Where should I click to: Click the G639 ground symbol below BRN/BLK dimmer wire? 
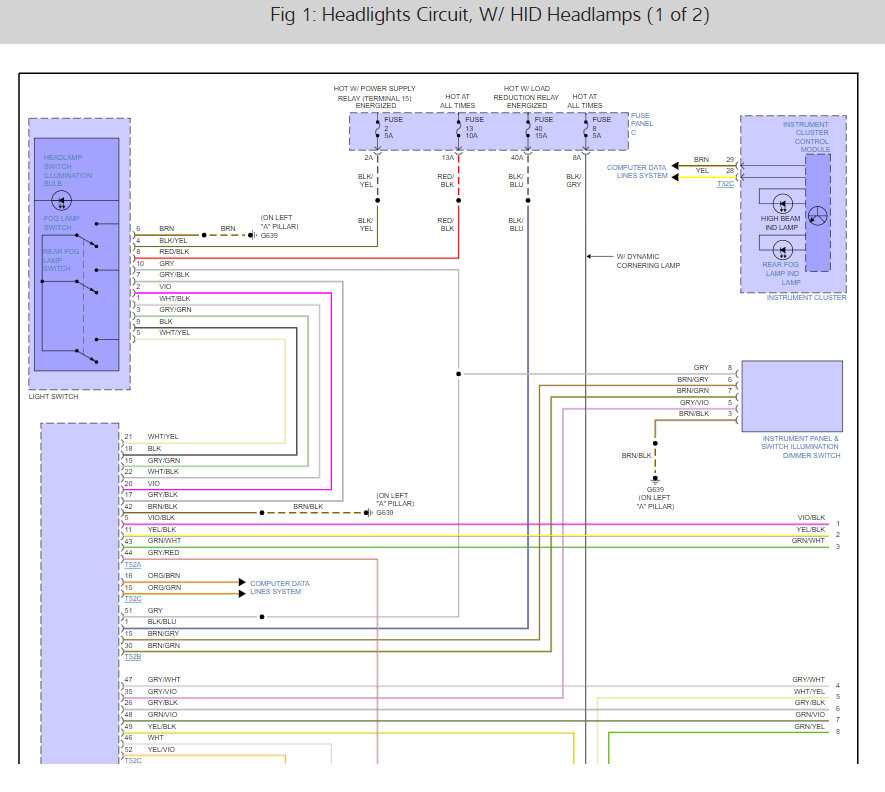(x=655, y=480)
